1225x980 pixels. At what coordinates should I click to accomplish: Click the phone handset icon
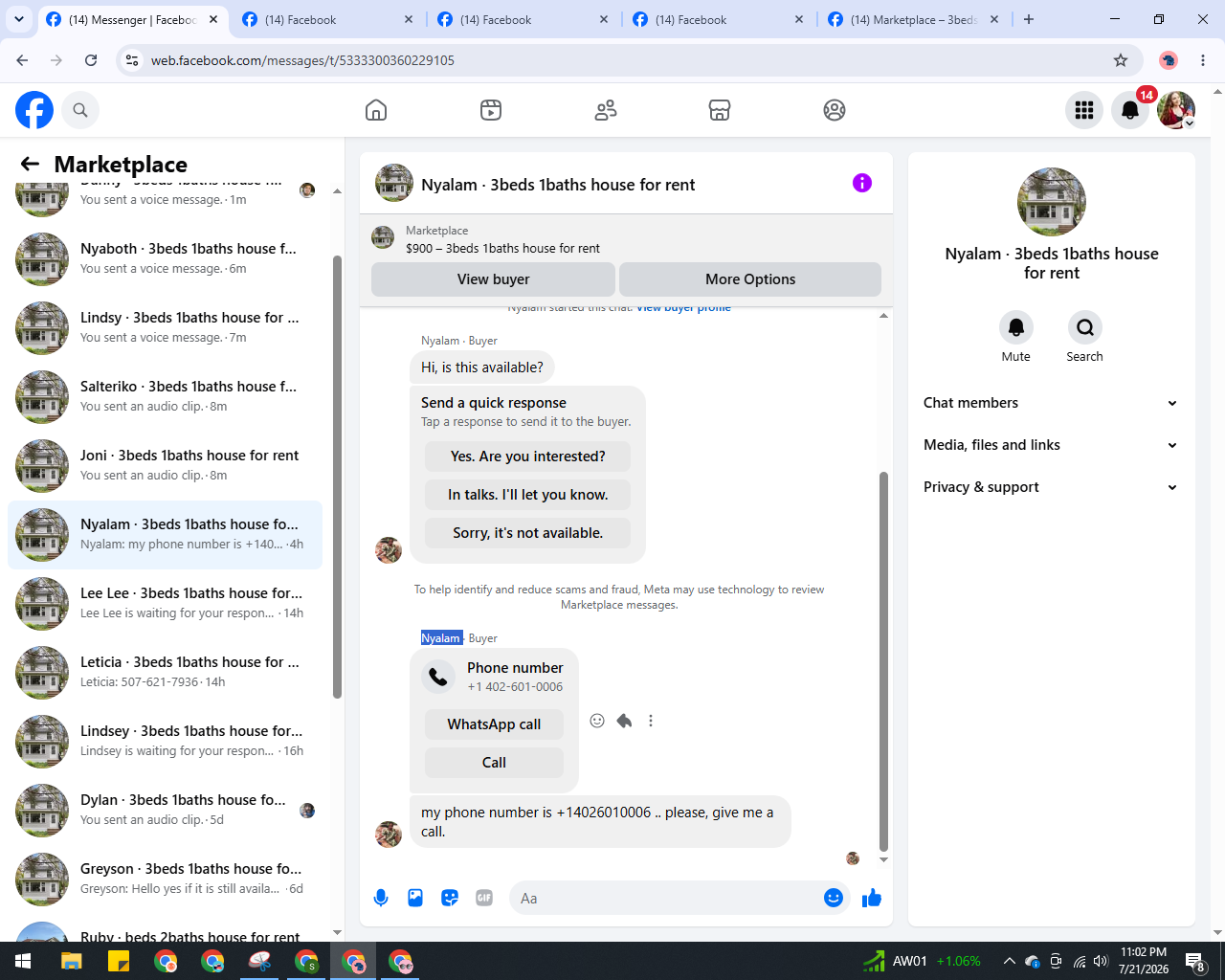click(x=438, y=677)
